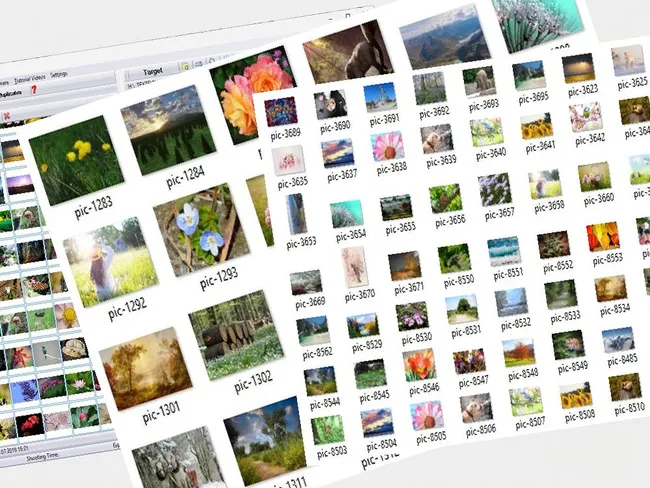Click the pic-3655 file name

(x=400, y=228)
